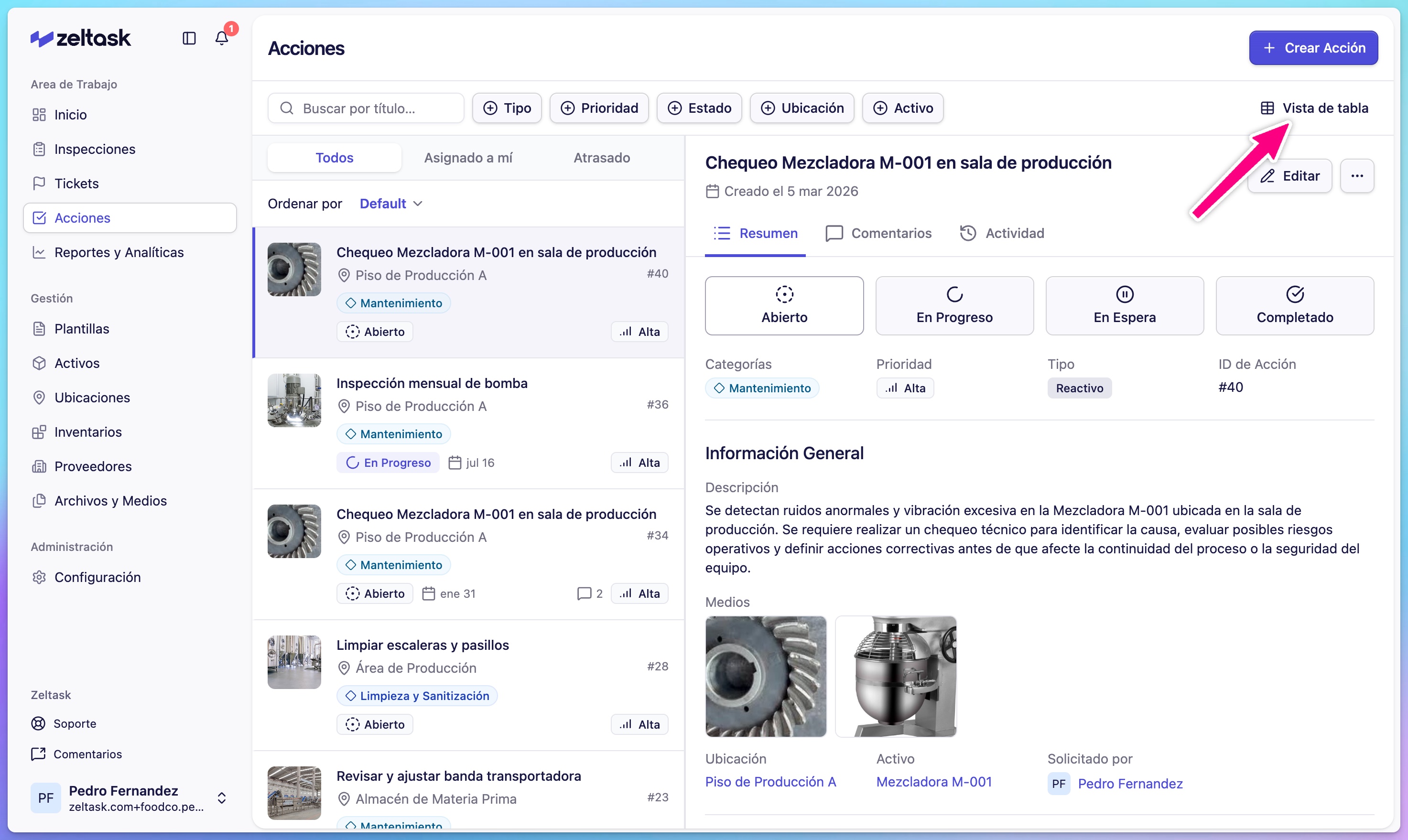1408x840 pixels.
Task: Set status to Abierto
Action: point(785,306)
